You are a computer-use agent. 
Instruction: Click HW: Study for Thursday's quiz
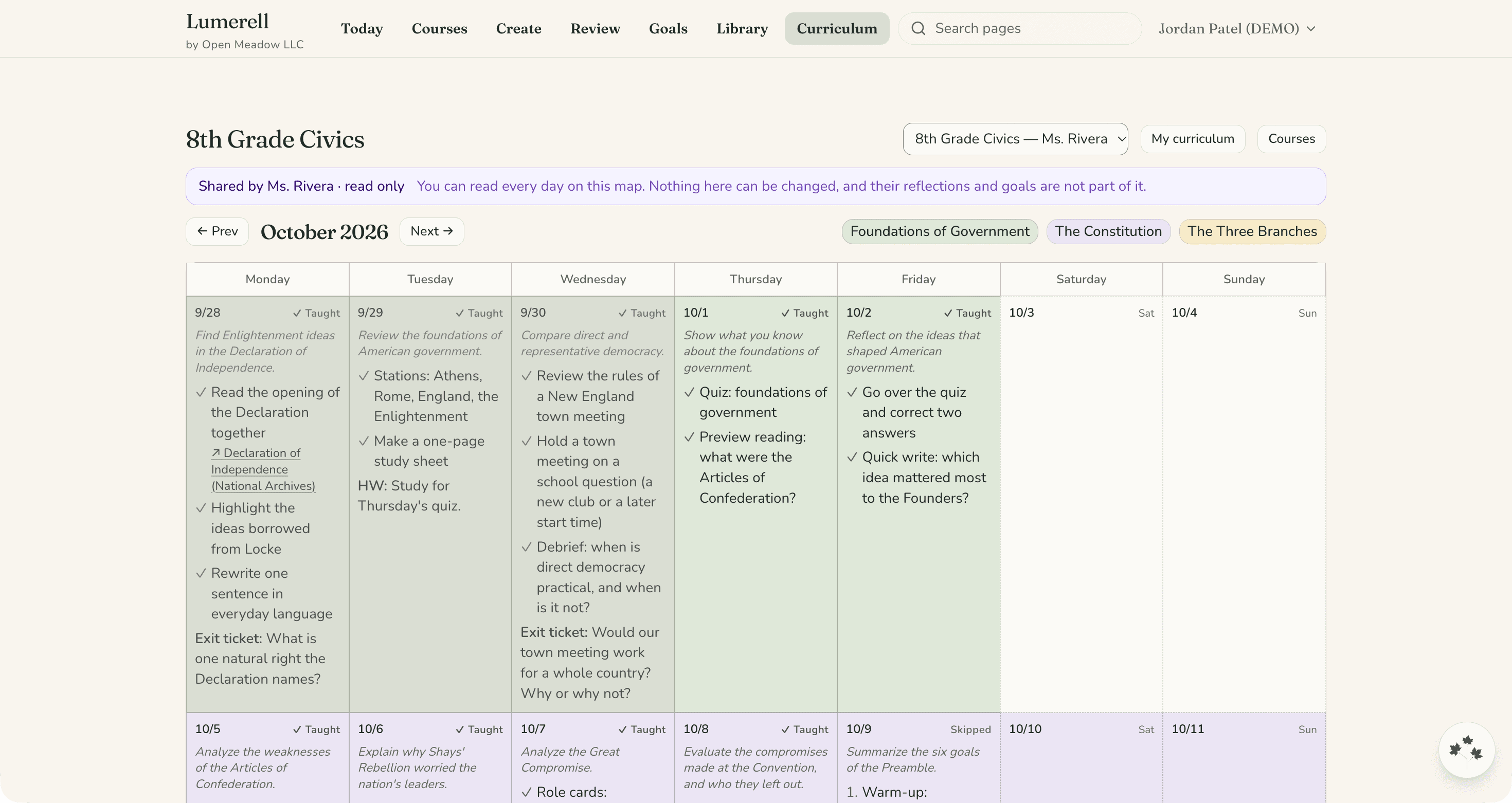(409, 496)
